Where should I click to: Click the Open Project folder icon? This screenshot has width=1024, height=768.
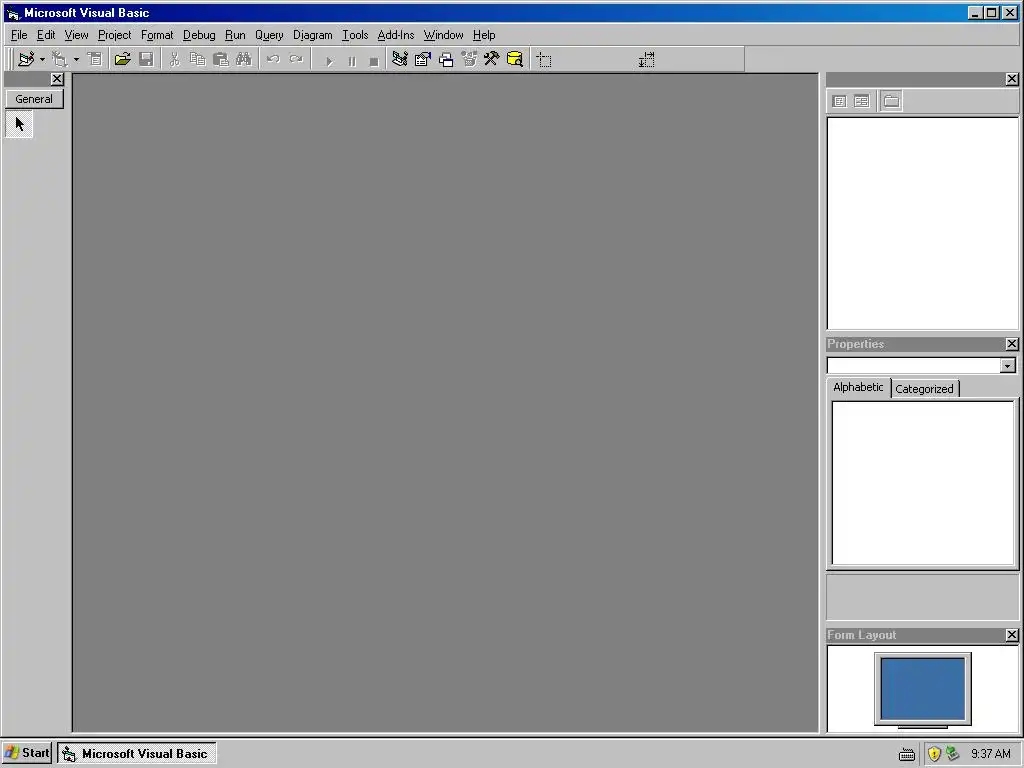[122, 59]
